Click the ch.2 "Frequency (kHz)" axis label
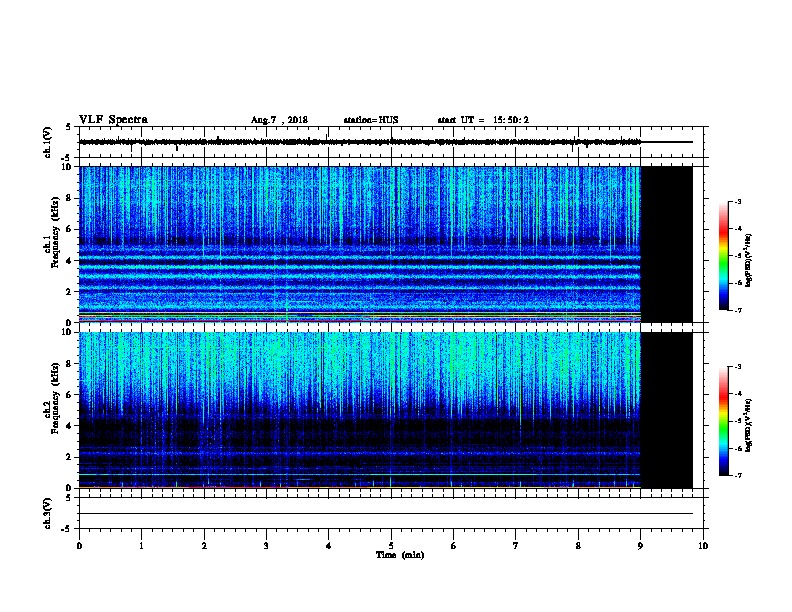This screenshot has height=612, width=792. [55, 397]
